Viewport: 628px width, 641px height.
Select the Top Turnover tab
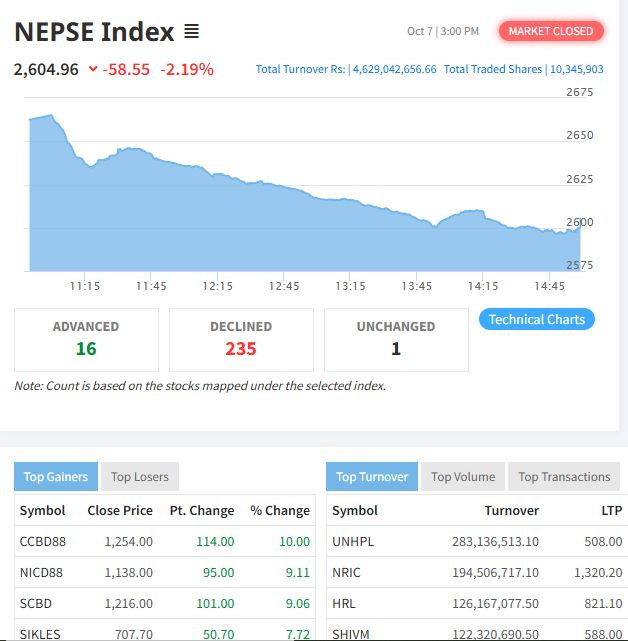372,477
